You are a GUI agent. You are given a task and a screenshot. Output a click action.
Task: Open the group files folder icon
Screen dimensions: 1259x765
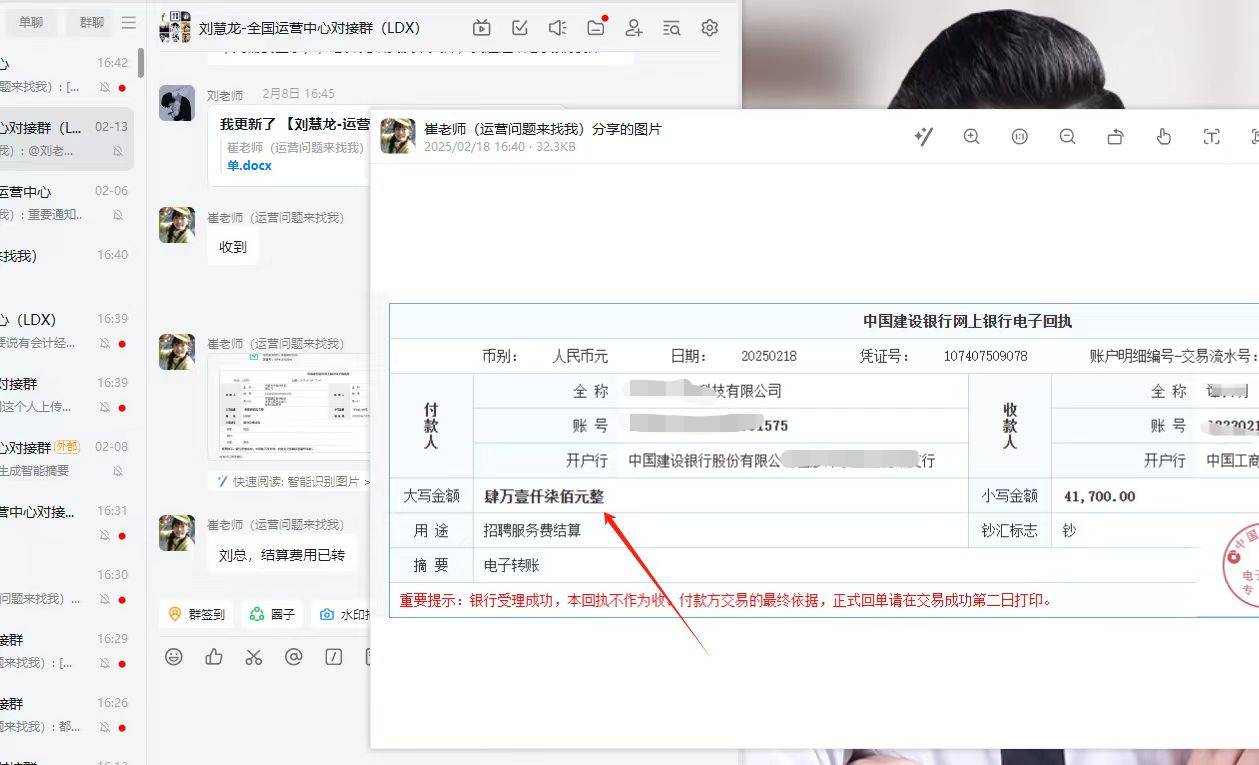click(596, 28)
